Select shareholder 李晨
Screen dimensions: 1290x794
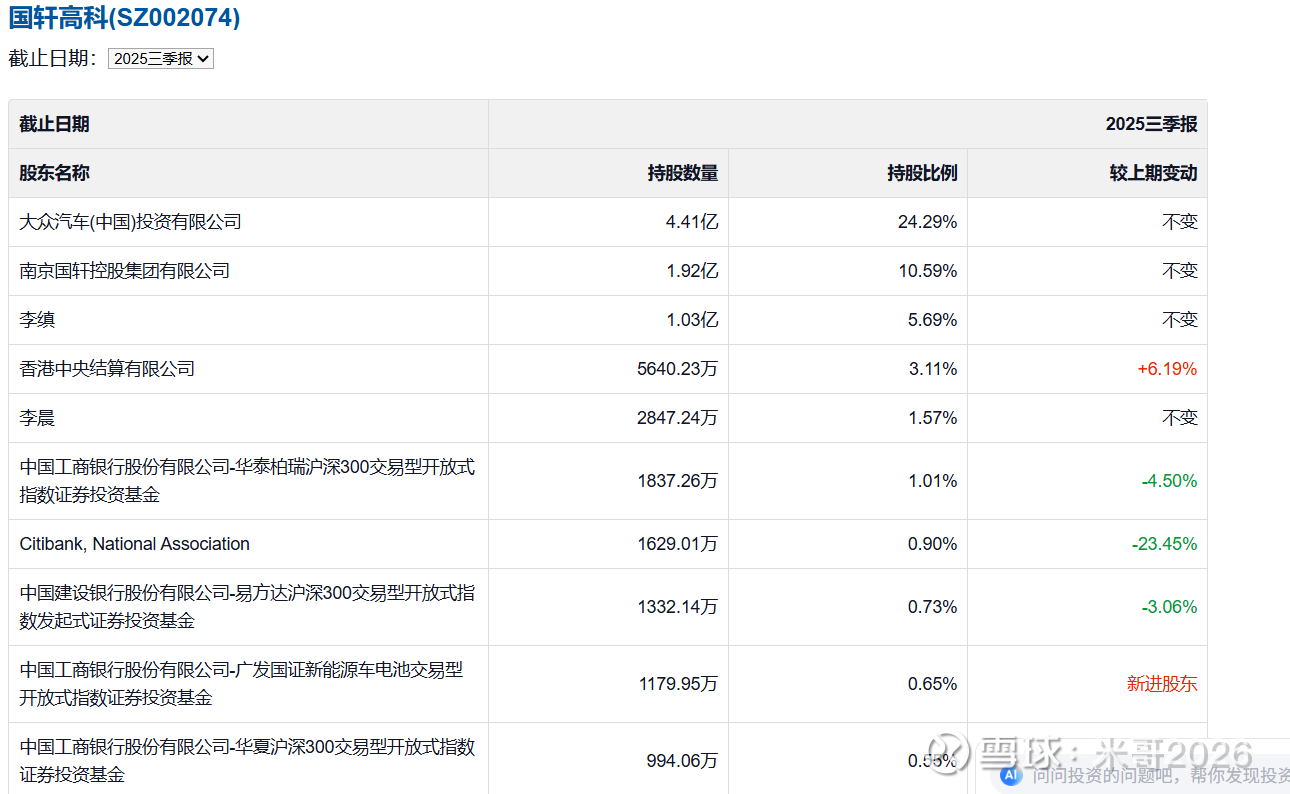coord(37,418)
